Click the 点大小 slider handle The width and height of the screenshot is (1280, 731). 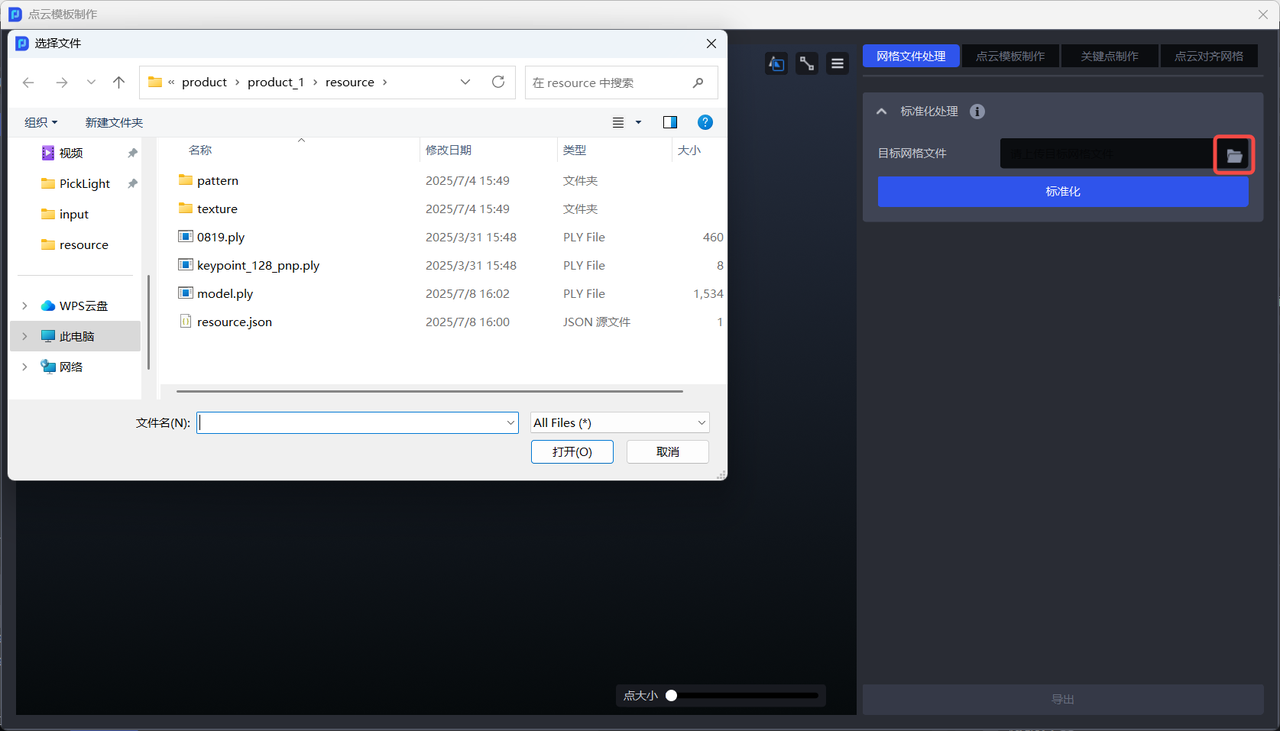pyautogui.click(x=672, y=695)
